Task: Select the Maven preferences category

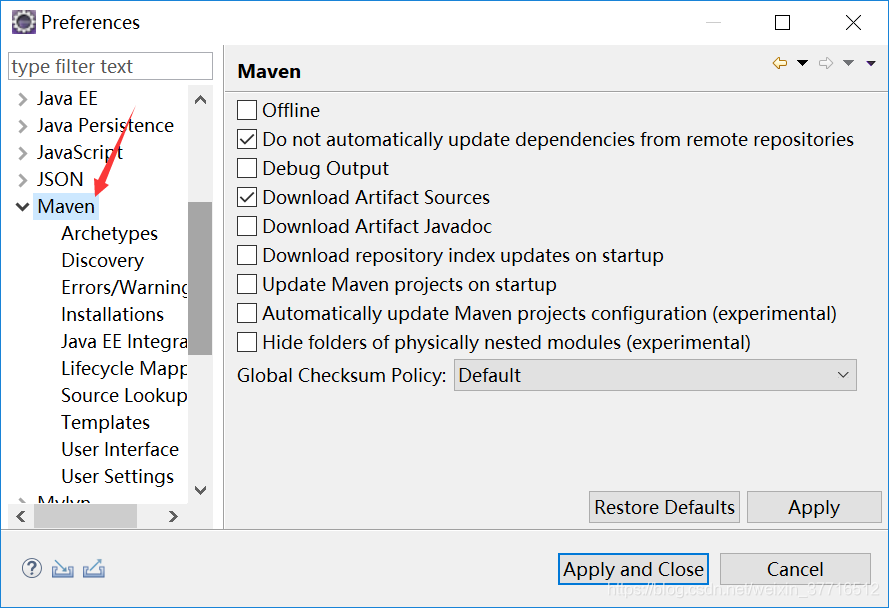Action: click(66, 206)
